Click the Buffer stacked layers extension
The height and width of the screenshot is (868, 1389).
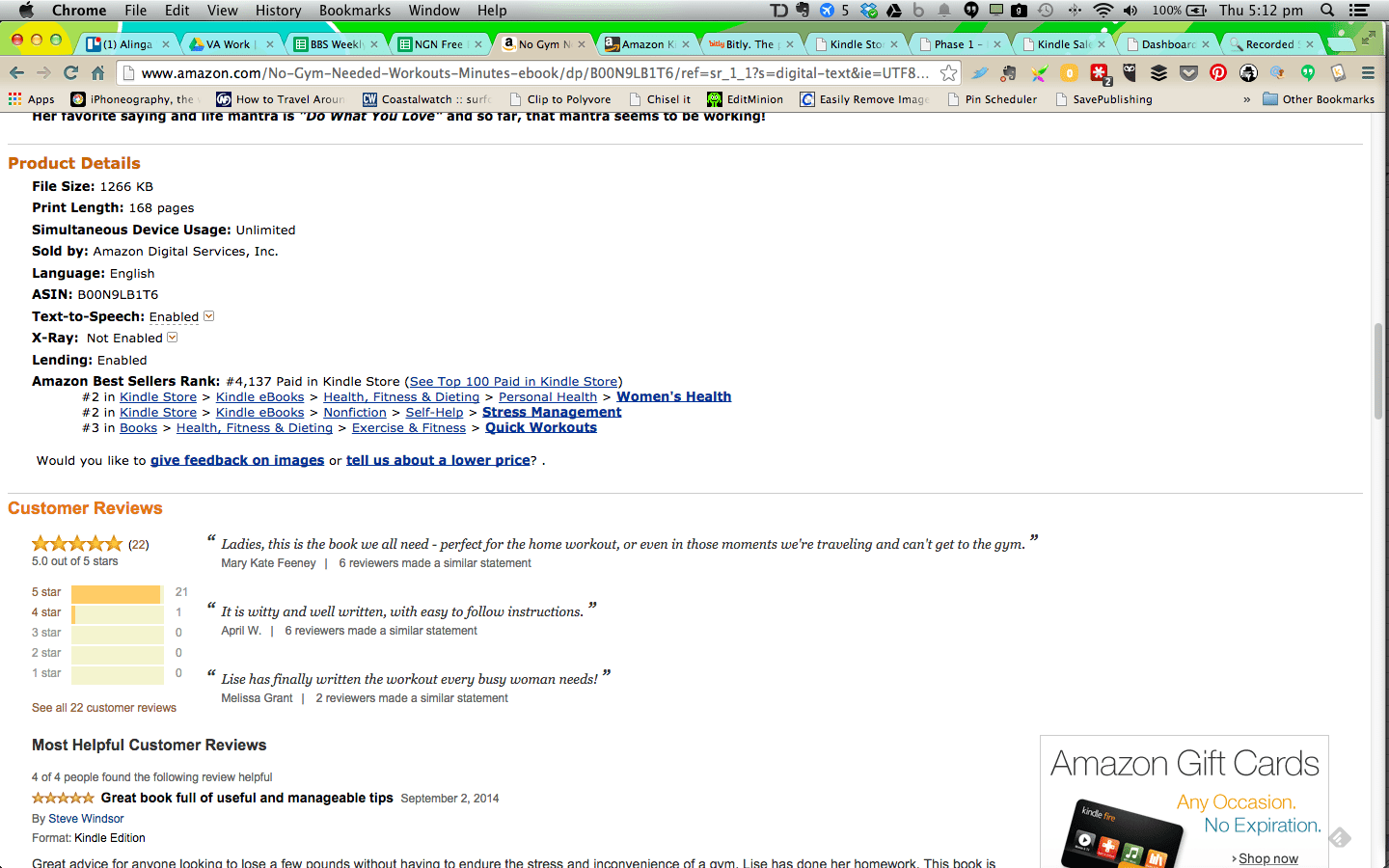pyautogui.click(x=1159, y=73)
